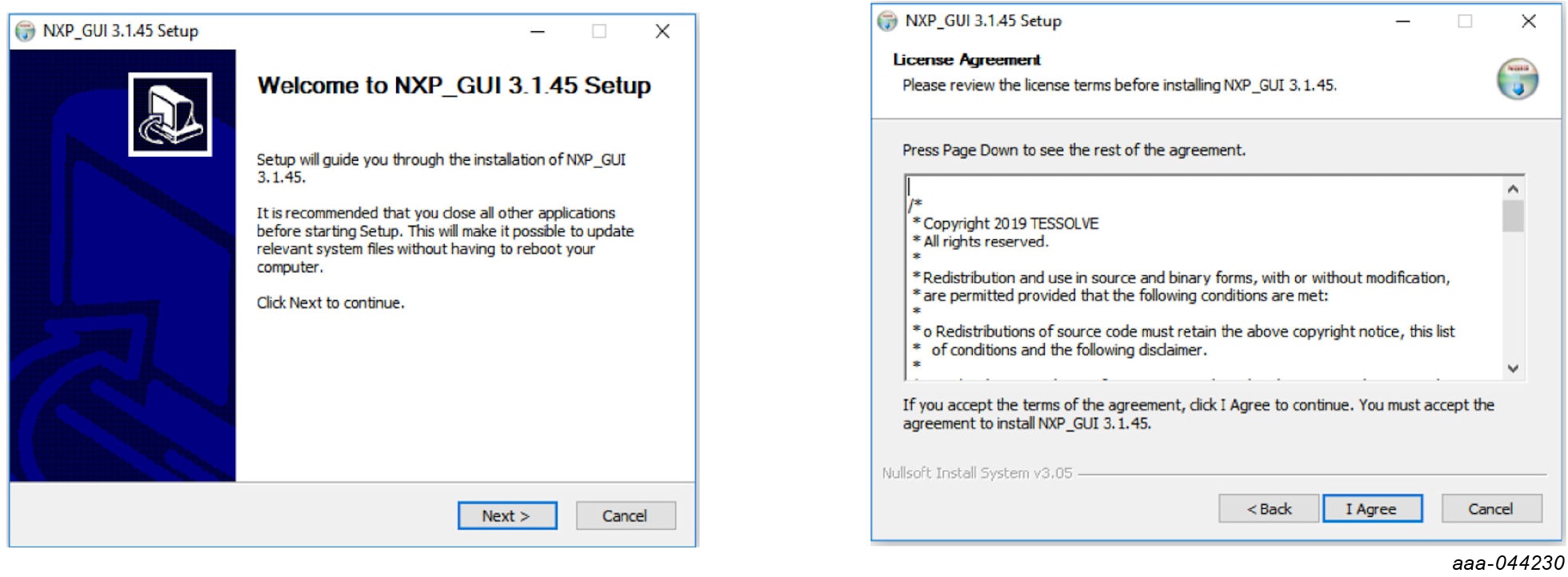Click the maximize box of Welcome setup window
Image resolution: width=1568 pixels, height=577 pixels.
[599, 31]
